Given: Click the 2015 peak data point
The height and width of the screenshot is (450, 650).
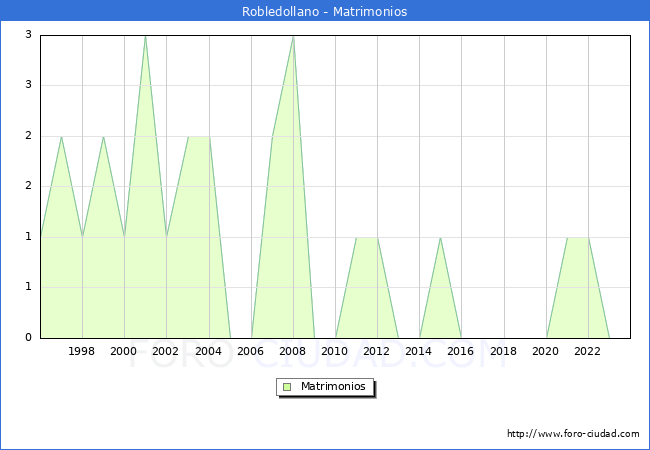Looking at the screenshot, I should [440, 238].
